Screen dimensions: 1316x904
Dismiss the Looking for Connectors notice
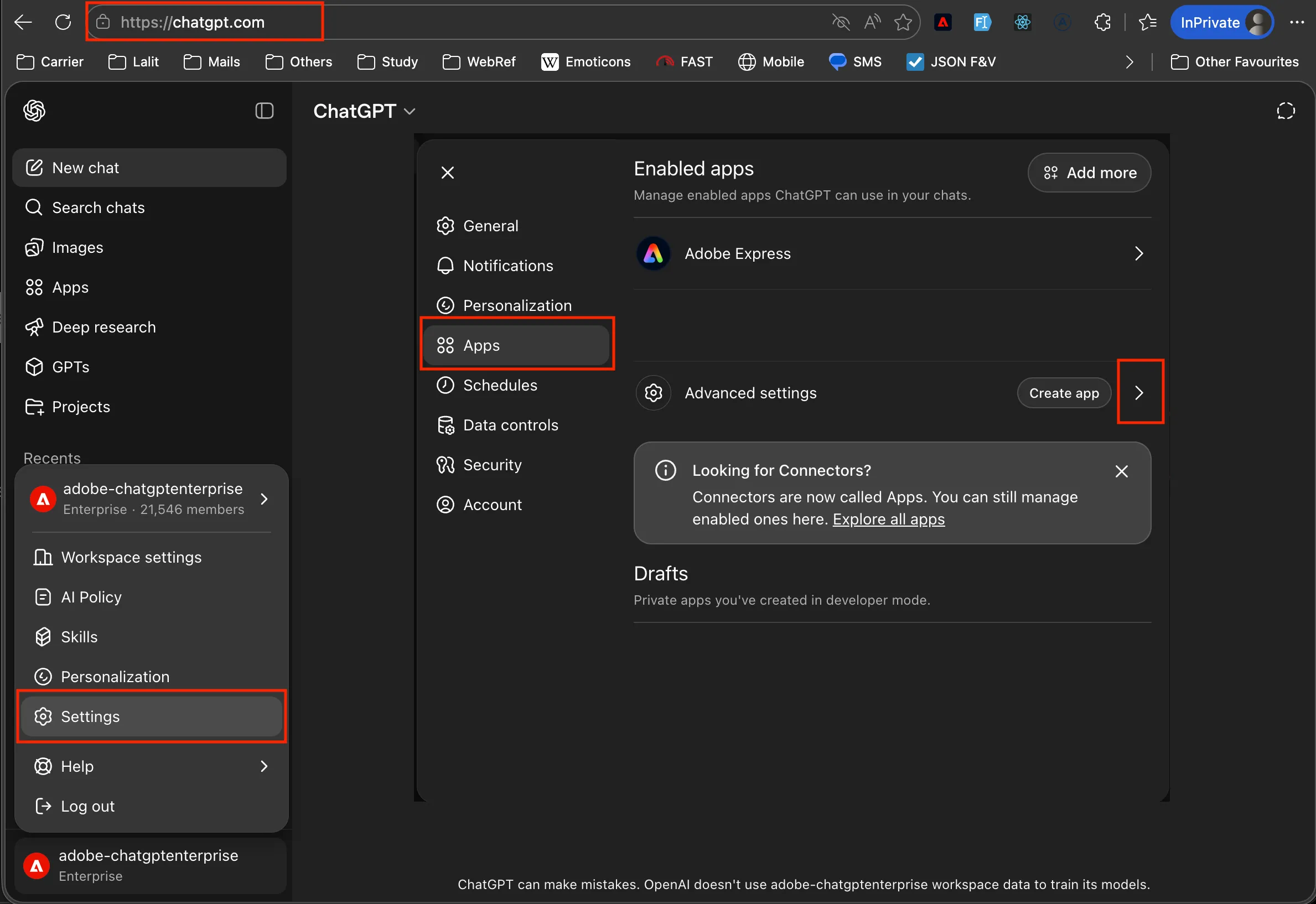[1121, 471]
